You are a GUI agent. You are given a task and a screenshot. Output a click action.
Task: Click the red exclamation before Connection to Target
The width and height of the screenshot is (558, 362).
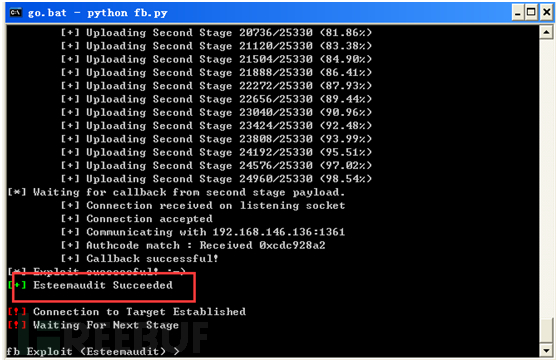pyautogui.click(x=17, y=312)
